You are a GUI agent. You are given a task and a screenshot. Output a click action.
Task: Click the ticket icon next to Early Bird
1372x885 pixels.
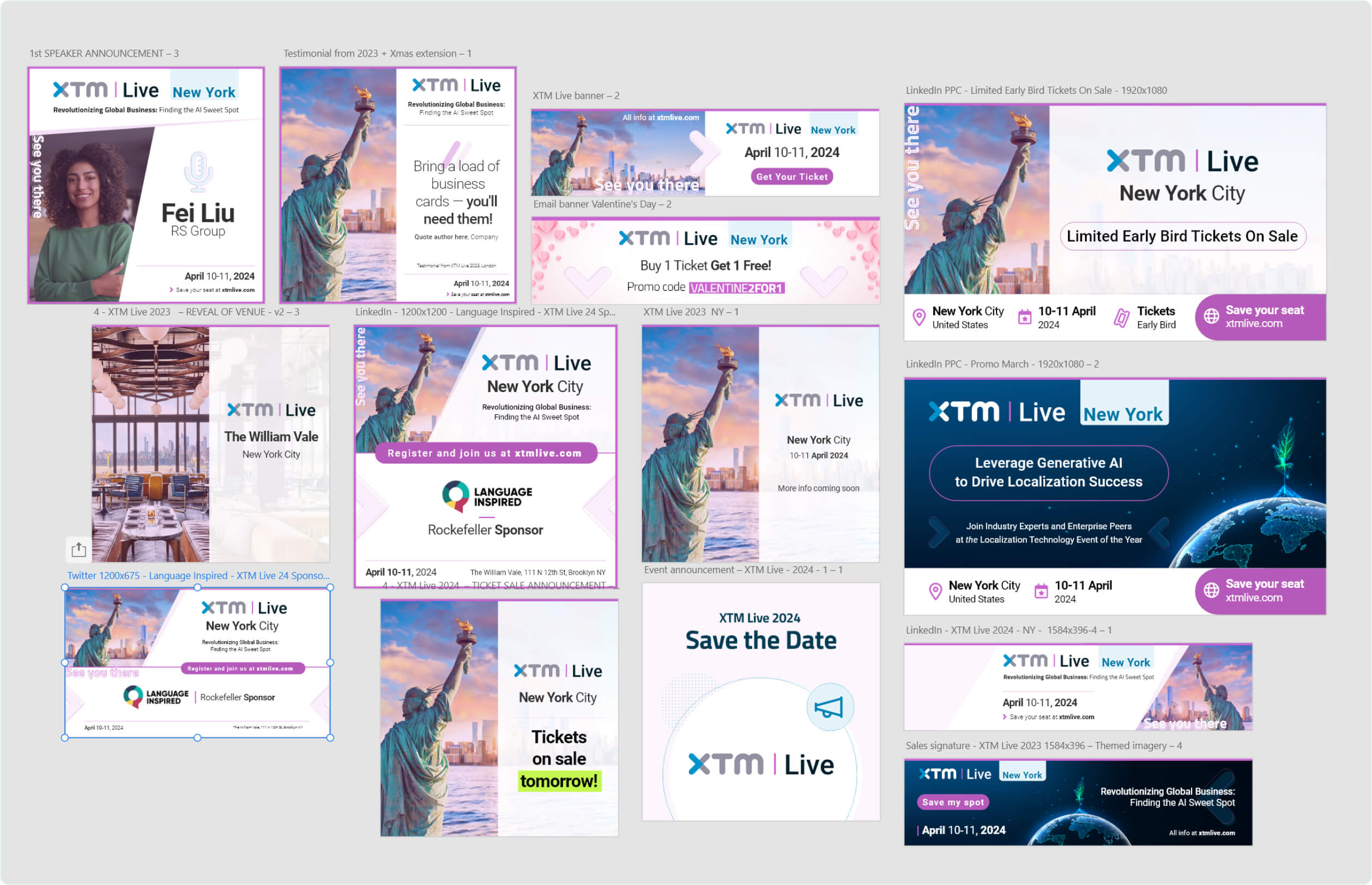tap(1121, 317)
